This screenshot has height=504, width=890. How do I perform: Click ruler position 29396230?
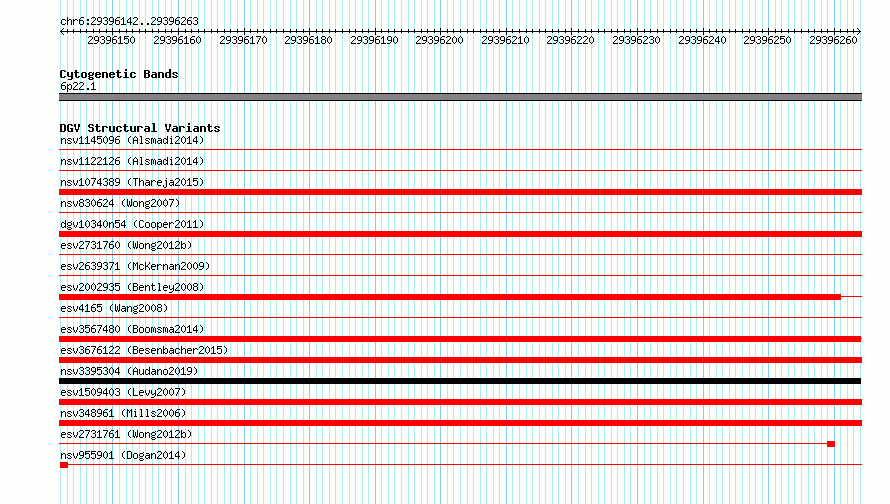pyautogui.click(x=636, y=40)
